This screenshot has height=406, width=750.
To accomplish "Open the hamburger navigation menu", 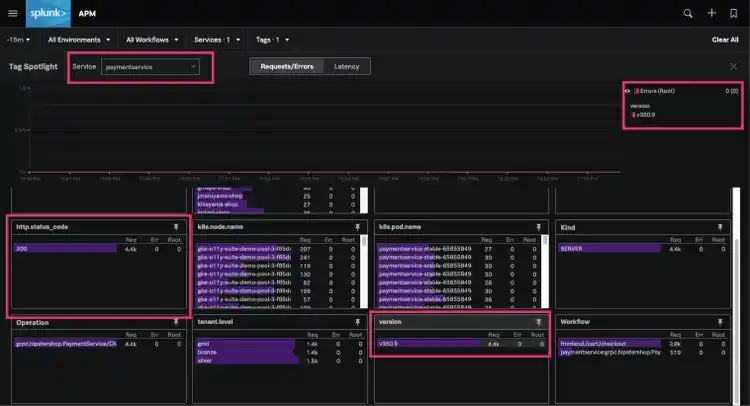I will click(x=13, y=14).
